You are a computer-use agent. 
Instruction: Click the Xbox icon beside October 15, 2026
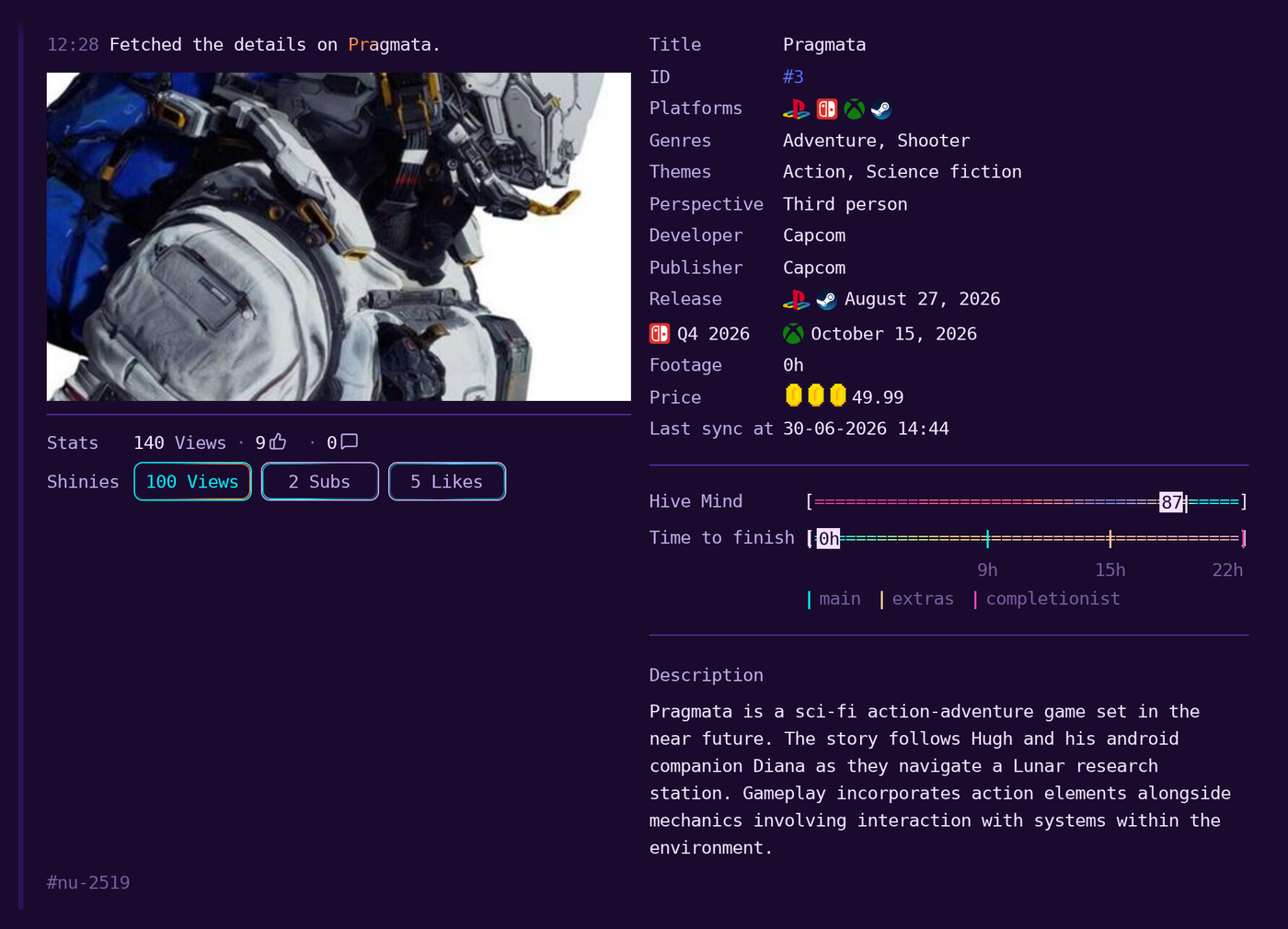pyautogui.click(x=793, y=334)
